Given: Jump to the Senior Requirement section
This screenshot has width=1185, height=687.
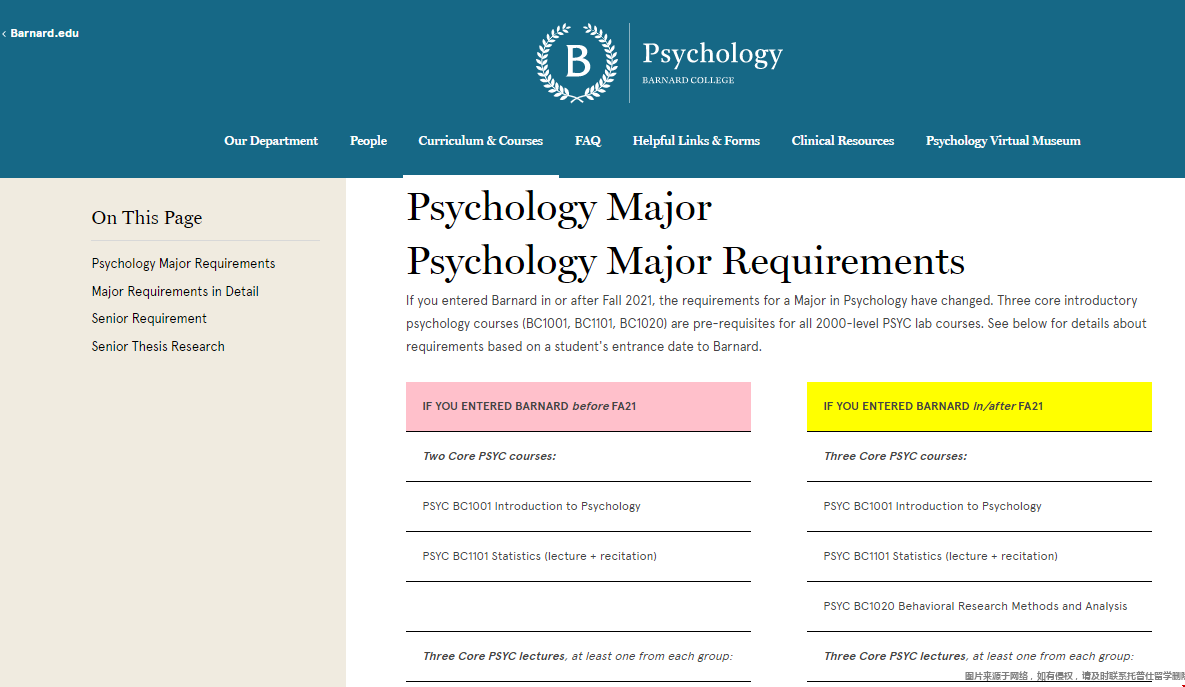Looking at the screenshot, I should [149, 318].
